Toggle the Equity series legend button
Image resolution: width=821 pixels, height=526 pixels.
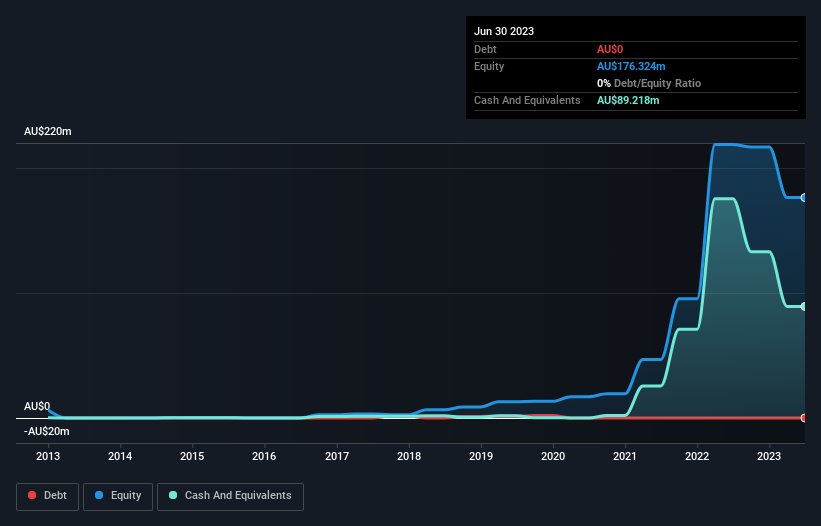pyautogui.click(x=118, y=496)
